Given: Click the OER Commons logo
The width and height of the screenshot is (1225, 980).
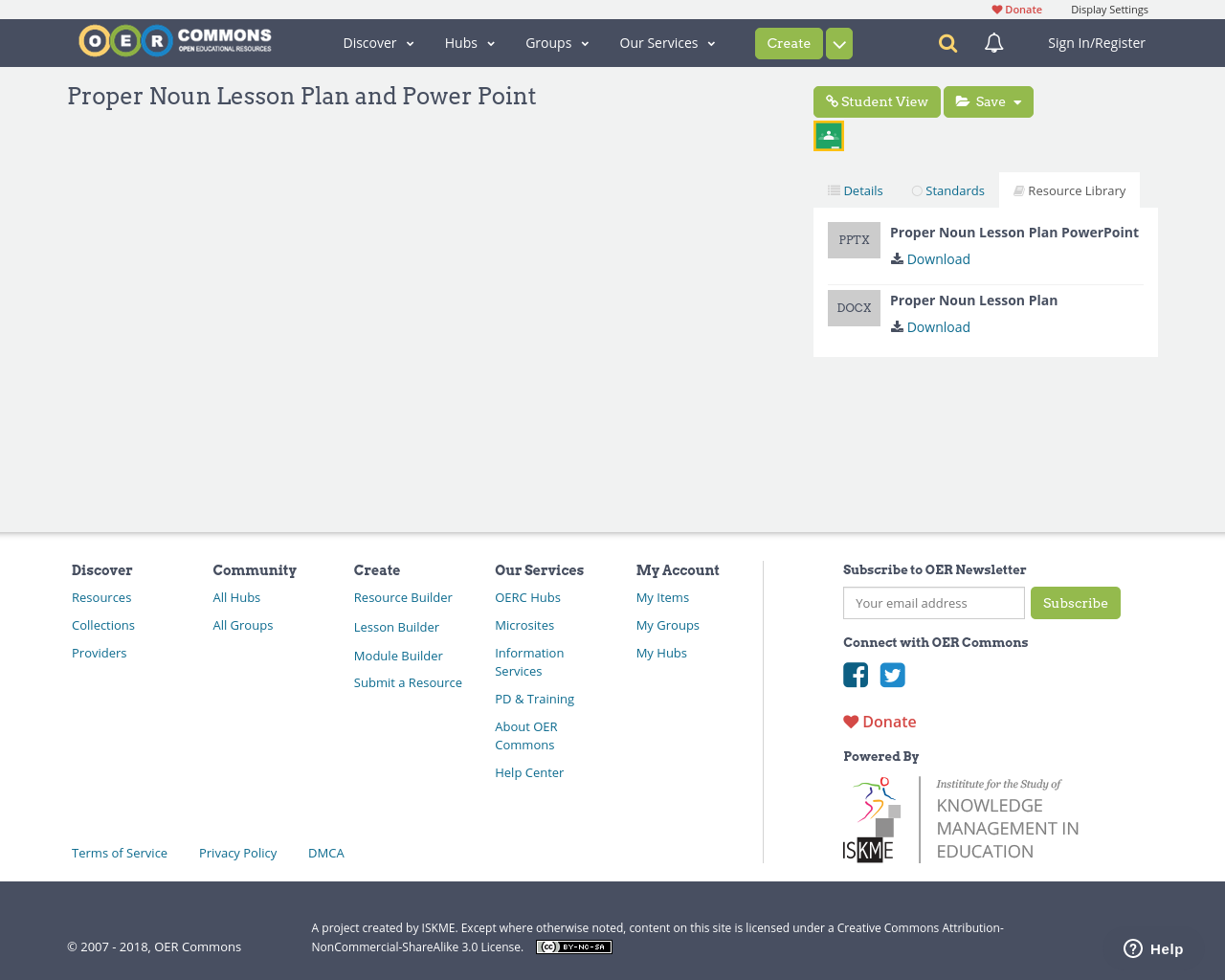Looking at the screenshot, I should coord(174,40).
